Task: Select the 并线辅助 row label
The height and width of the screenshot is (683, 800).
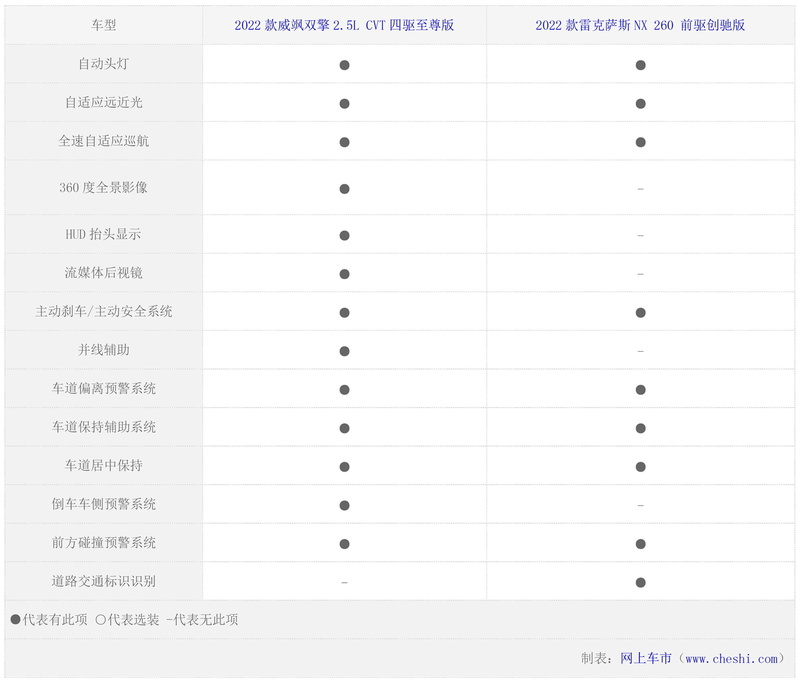Action: click(x=104, y=350)
